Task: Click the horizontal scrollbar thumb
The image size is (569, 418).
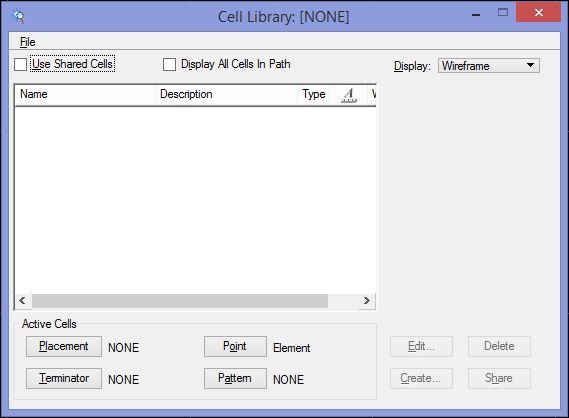Action: (x=180, y=301)
